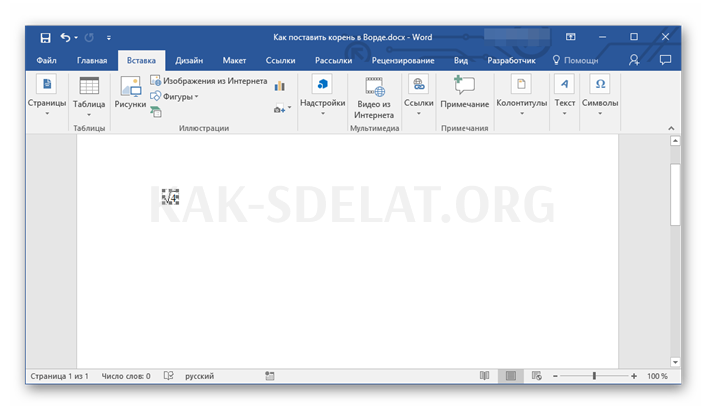
Task: Collapse the ribbon with the caret
Action: point(671,128)
